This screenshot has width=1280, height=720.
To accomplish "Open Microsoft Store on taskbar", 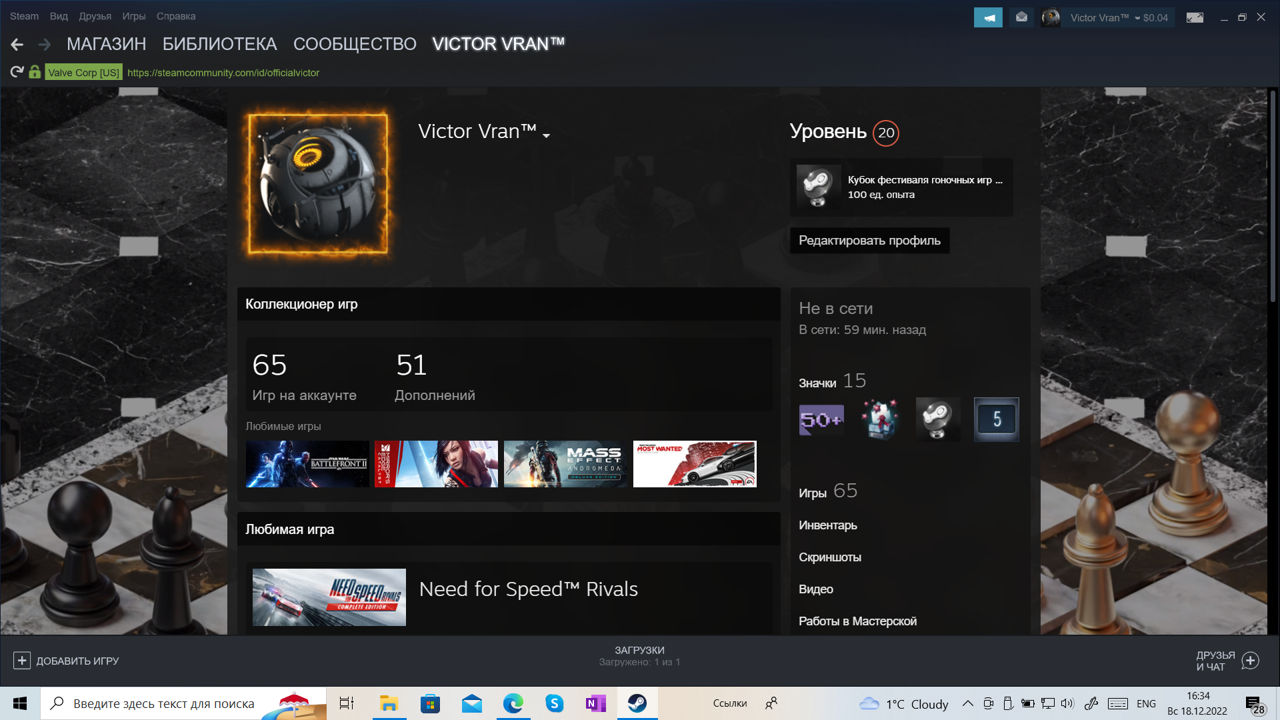I will point(430,703).
